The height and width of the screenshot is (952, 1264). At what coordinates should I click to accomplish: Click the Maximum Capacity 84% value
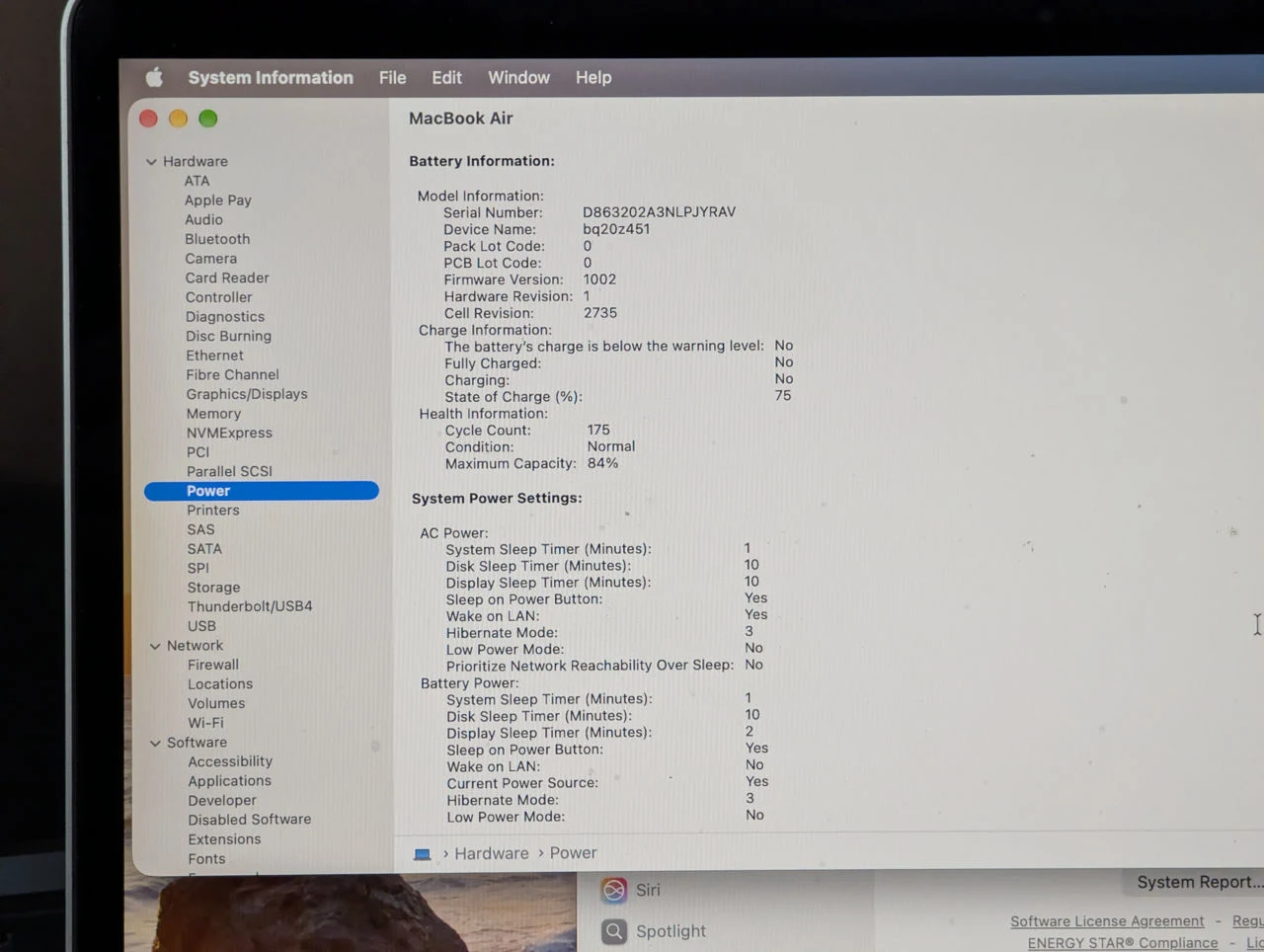pos(602,463)
